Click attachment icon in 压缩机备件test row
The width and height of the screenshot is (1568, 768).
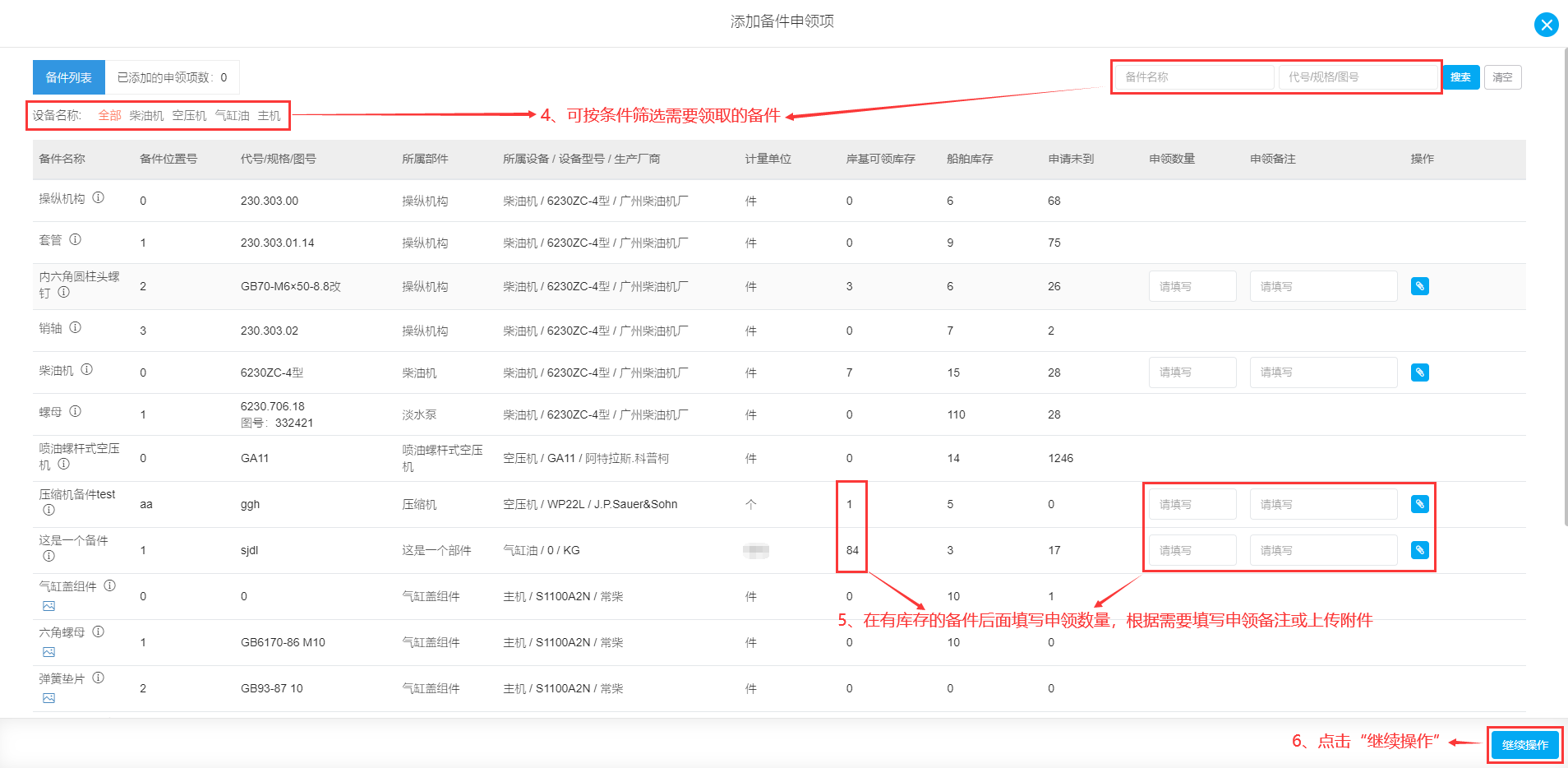1419,504
